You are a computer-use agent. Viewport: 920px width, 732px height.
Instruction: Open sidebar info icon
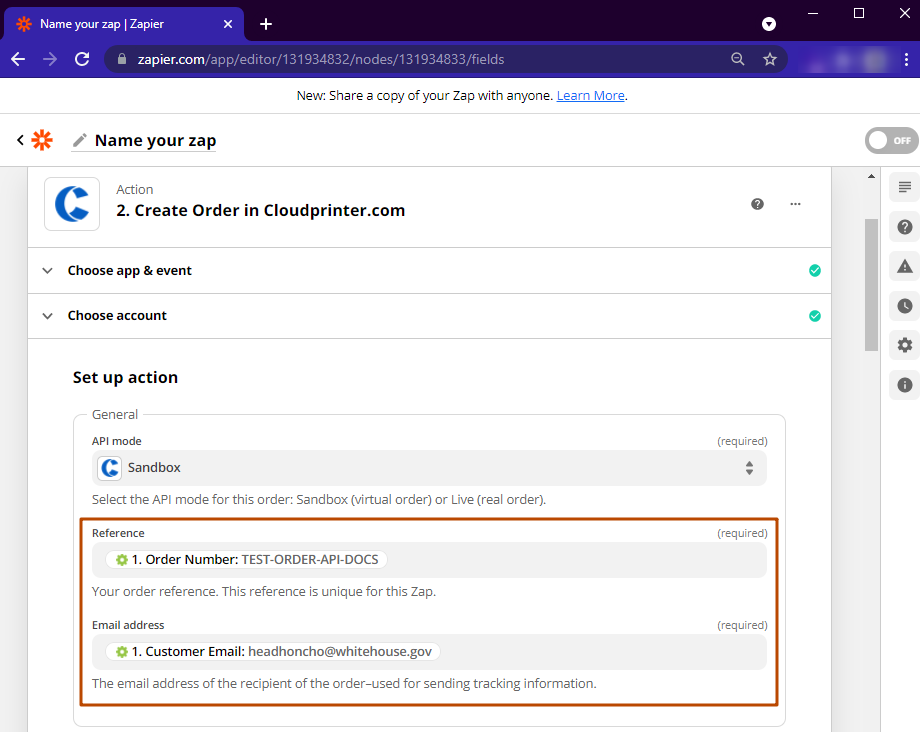click(905, 385)
